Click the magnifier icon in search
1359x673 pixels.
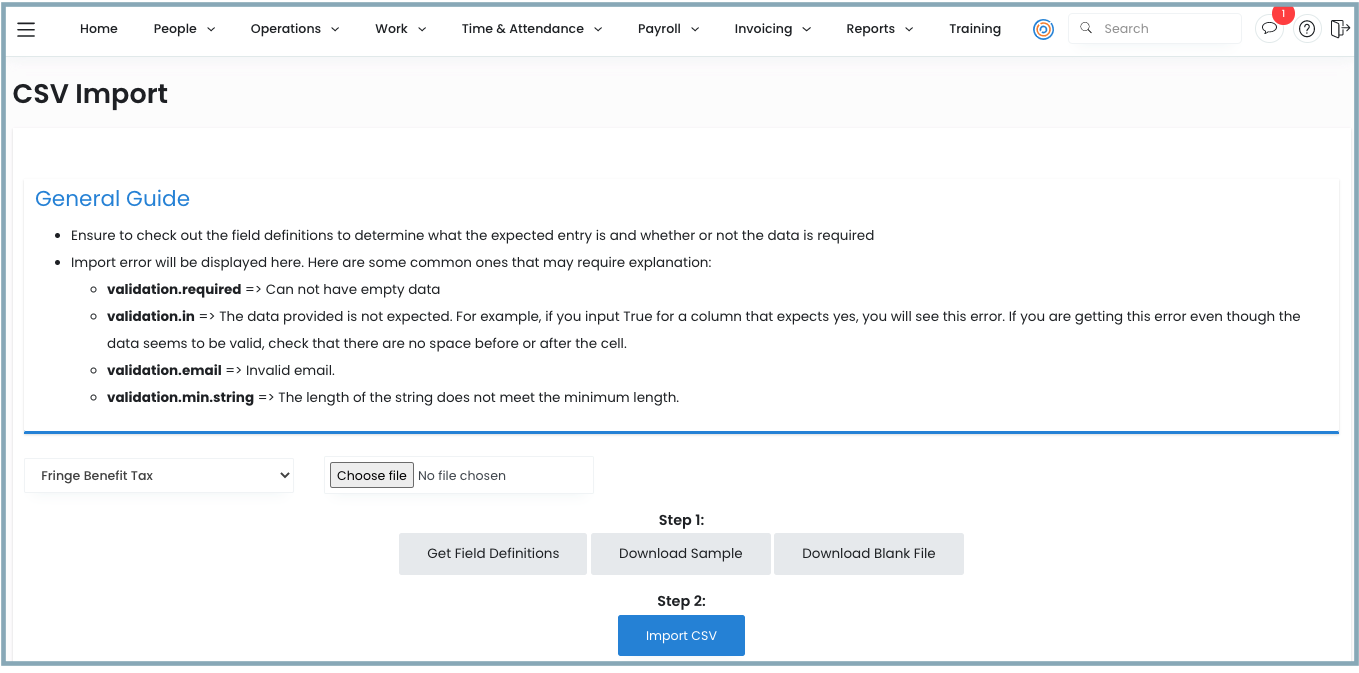[x=1086, y=29]
